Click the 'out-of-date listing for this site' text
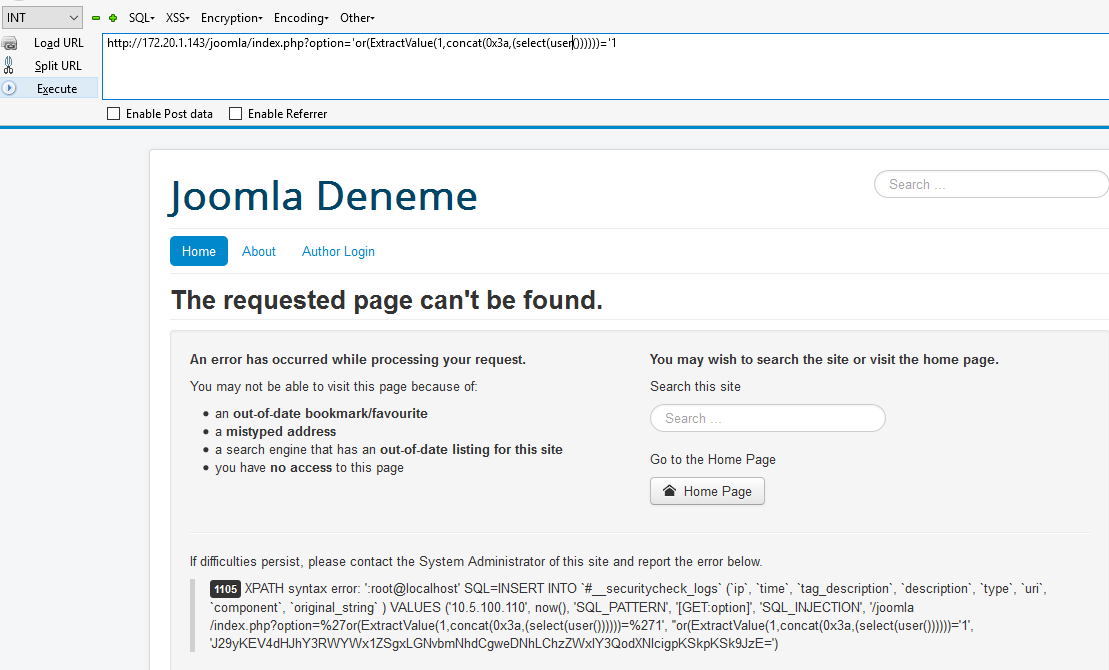 pos(471,449)
